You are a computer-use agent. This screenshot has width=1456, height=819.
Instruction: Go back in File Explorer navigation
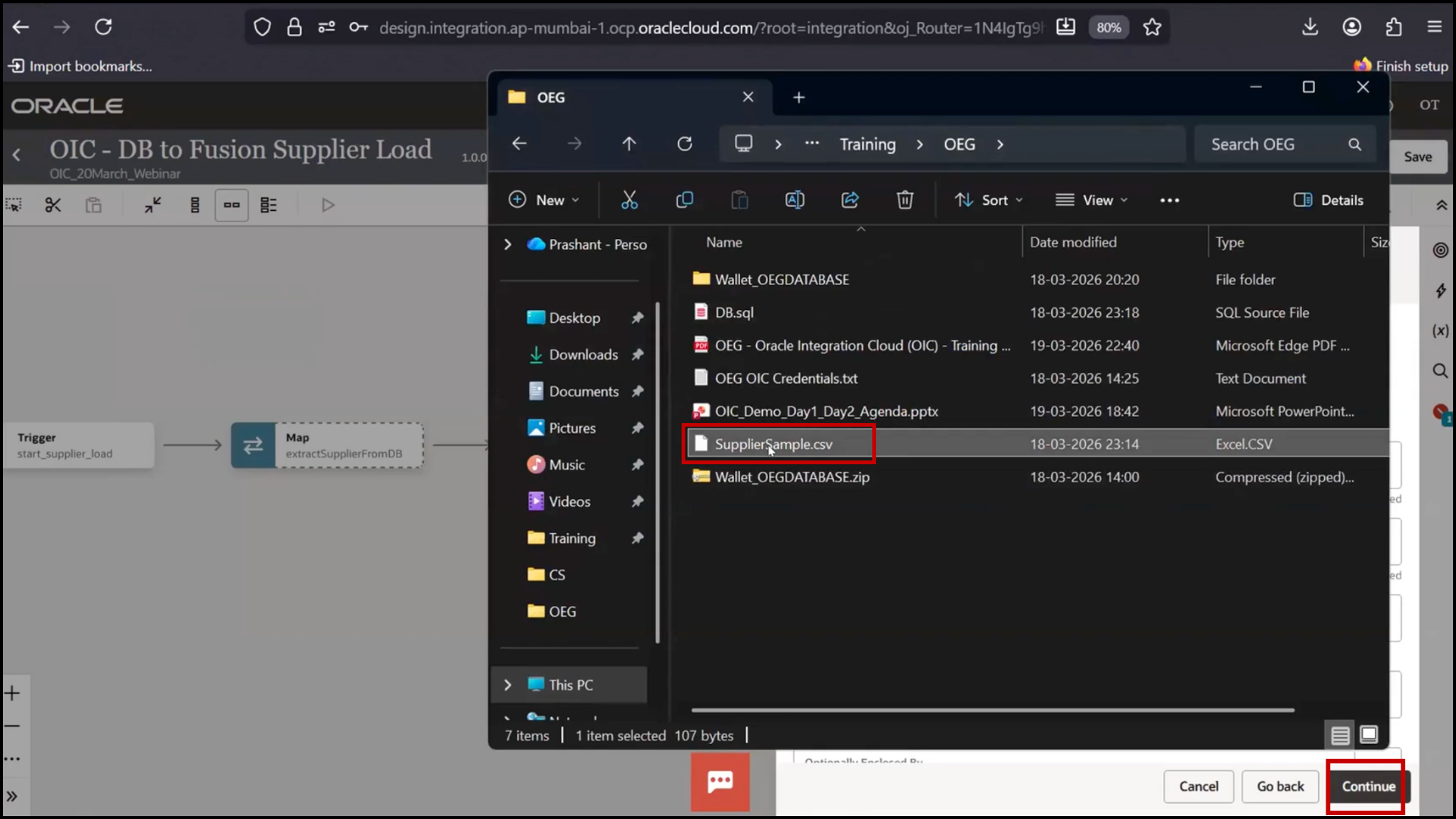[519, 144]
